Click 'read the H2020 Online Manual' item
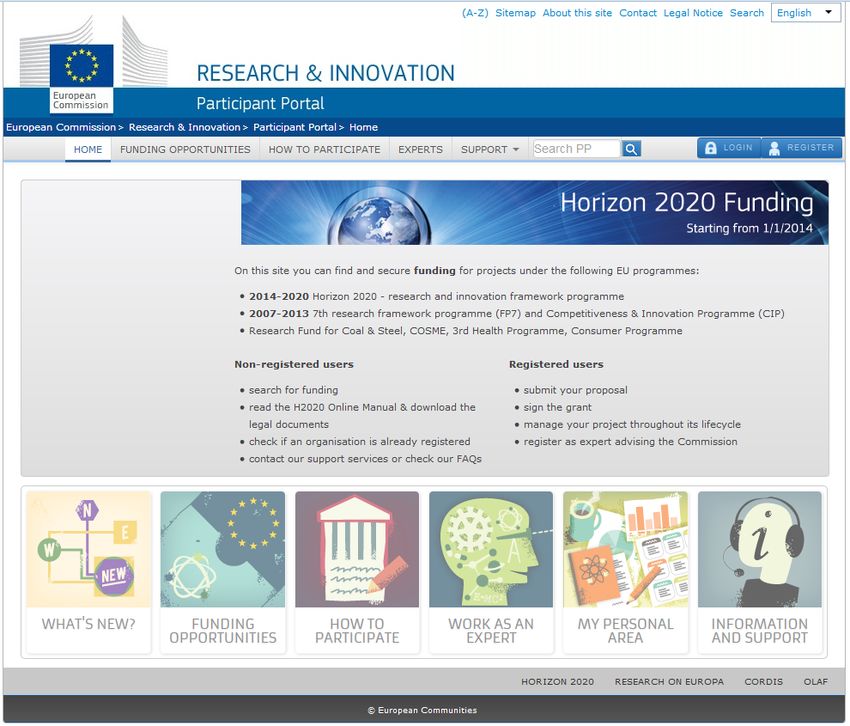This screenshot has height=726, width=850. pos(362,415)
